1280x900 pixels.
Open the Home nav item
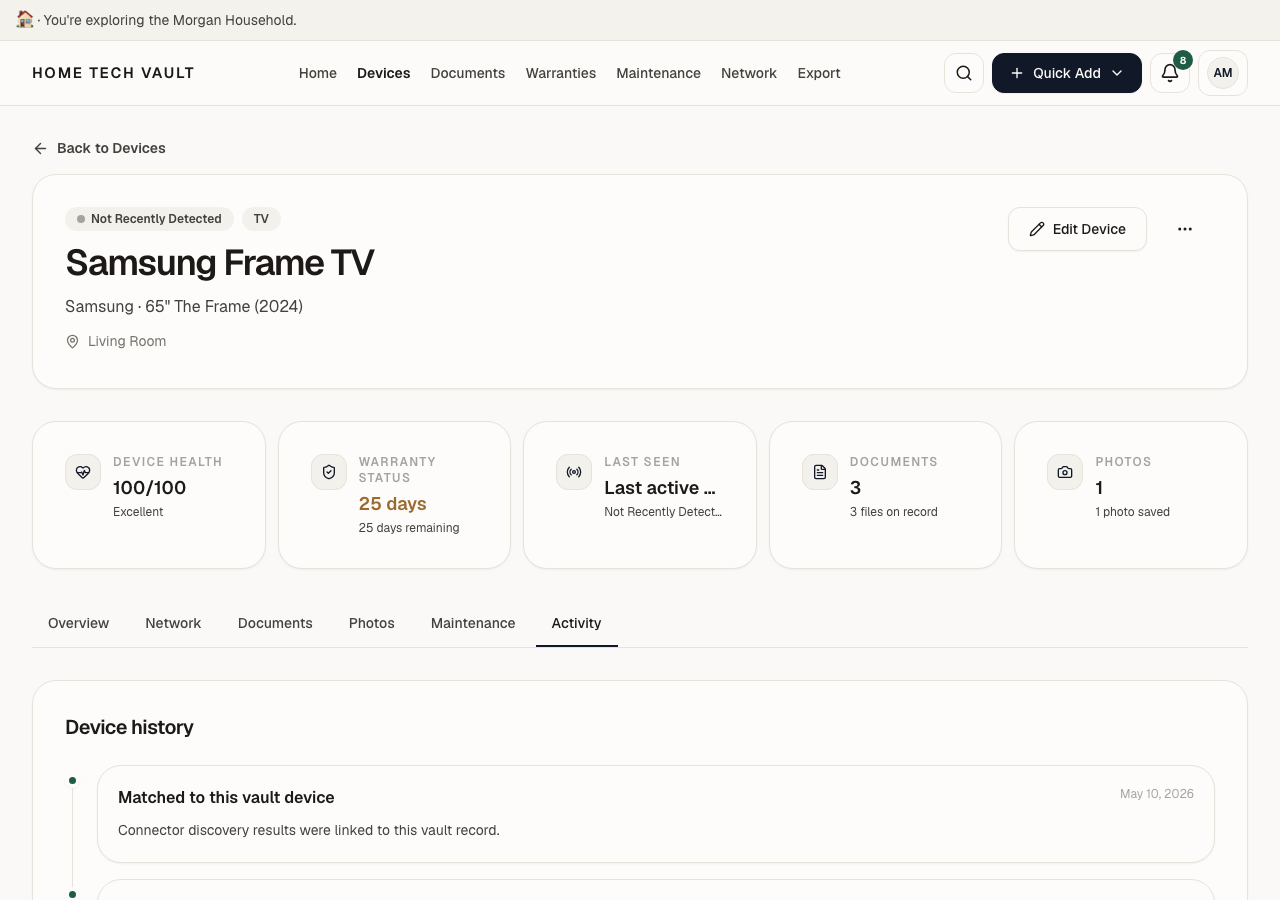pyautogui.click(x=318, y=73)
